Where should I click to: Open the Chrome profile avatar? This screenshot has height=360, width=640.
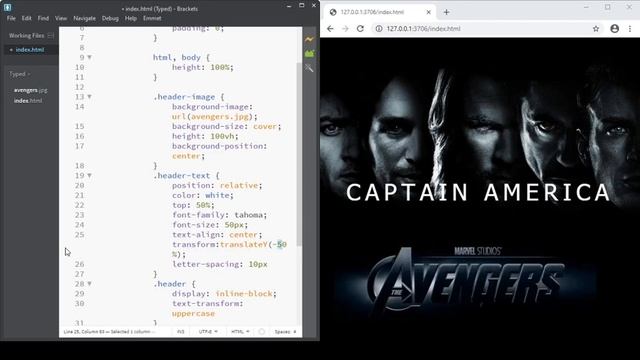pos(615,29)
